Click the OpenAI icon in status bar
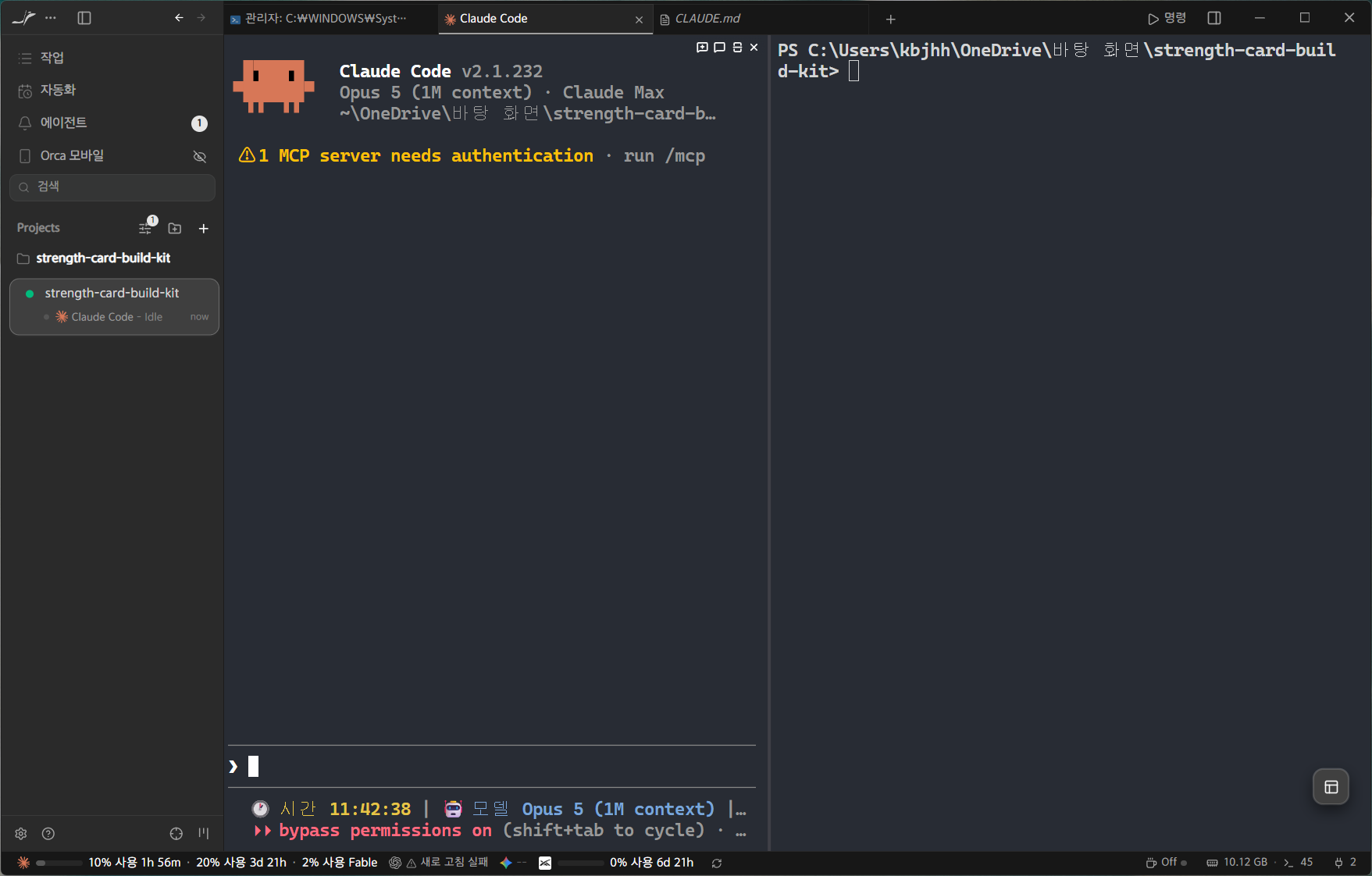Screen dimensions: 1372x876 click(395, 863)
